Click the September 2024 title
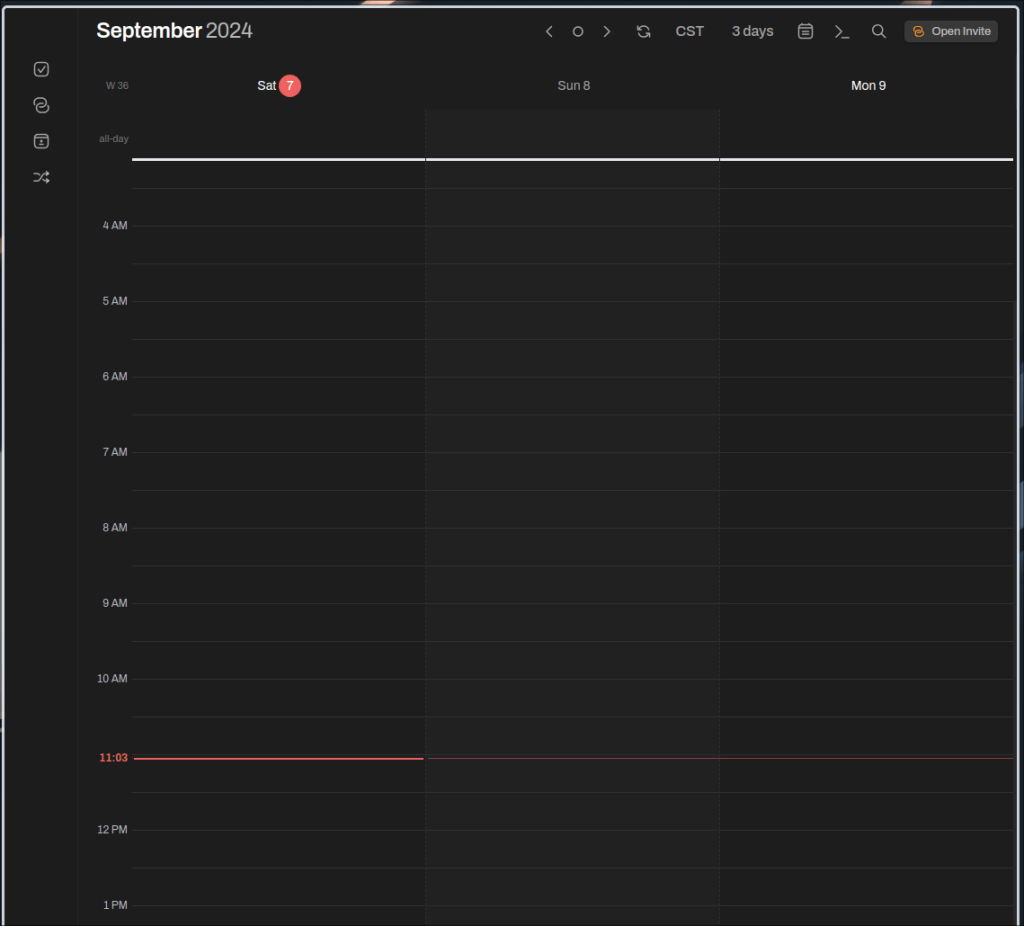Image resolution: width=1024 pixels, height=926 pixels. (x=174, y=31)
